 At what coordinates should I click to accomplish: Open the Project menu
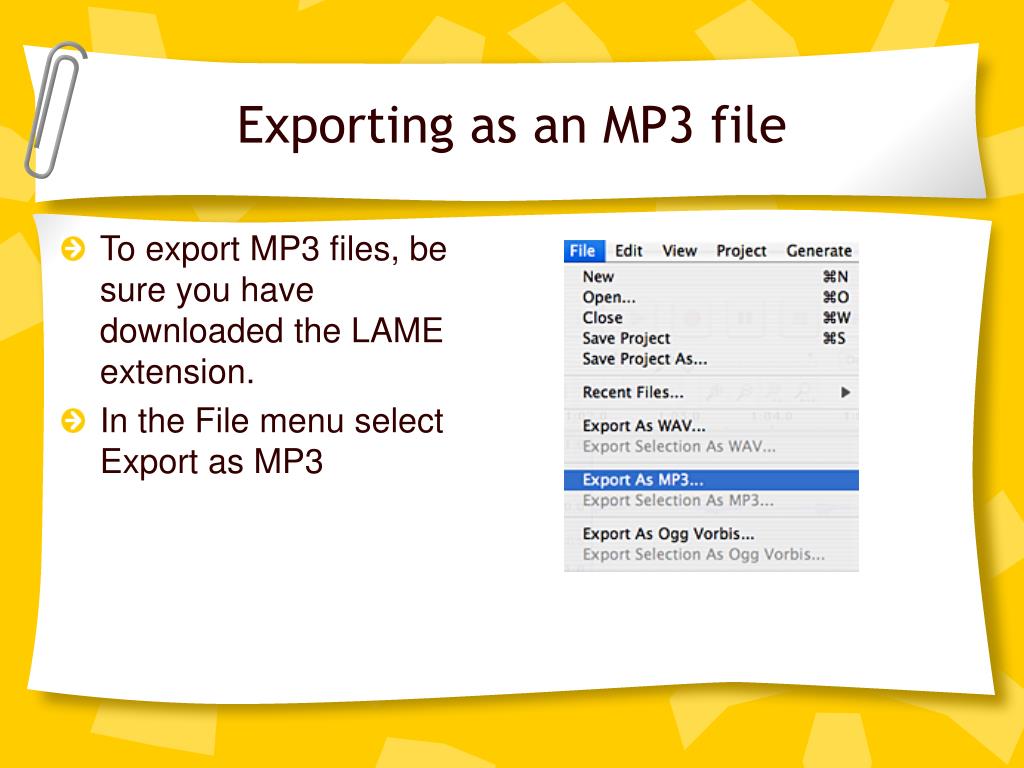(741, 251)
